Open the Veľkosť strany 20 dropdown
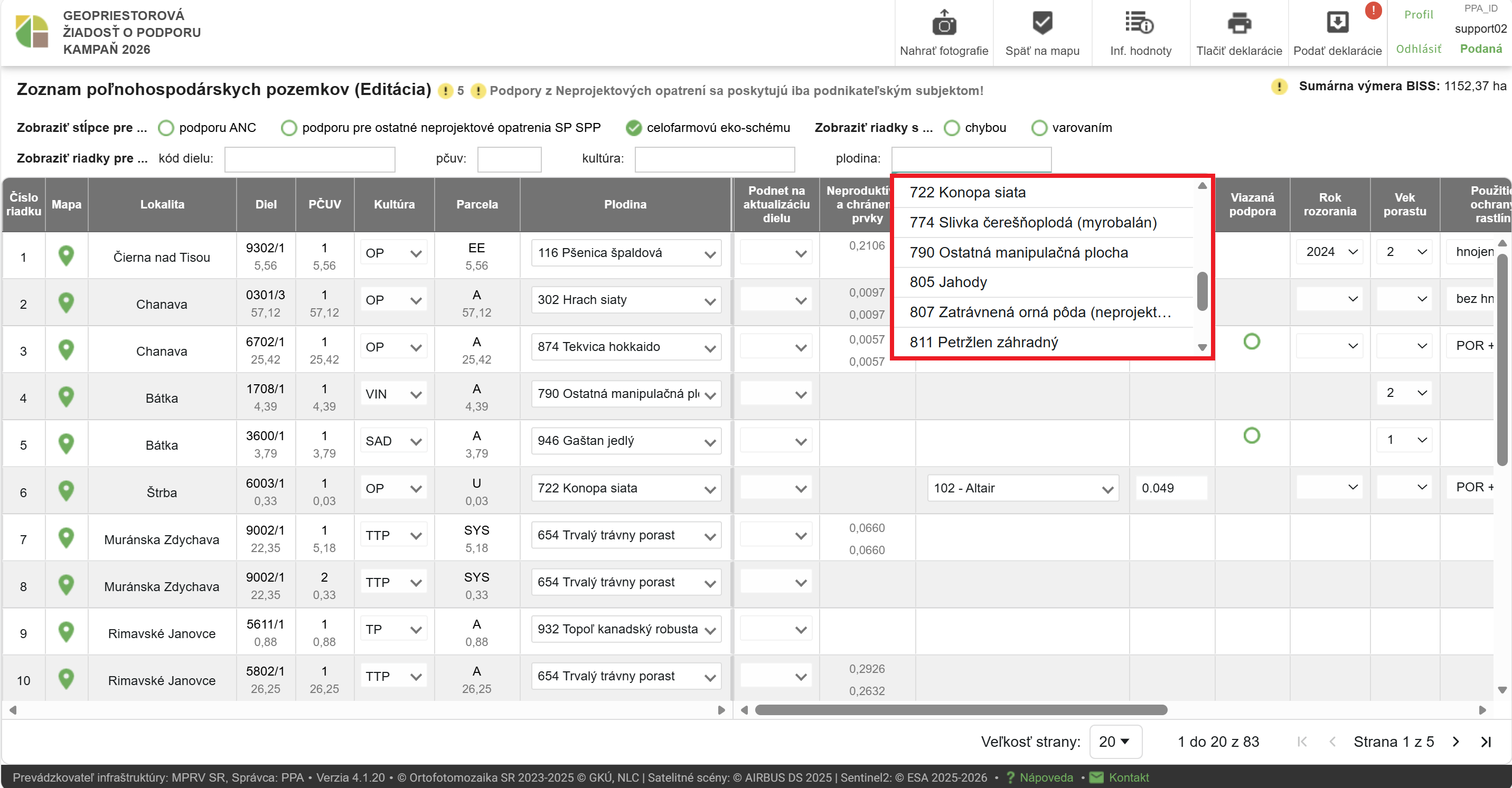Image resolution: width=1512 pixels, height=788 pixels. 1115,742
